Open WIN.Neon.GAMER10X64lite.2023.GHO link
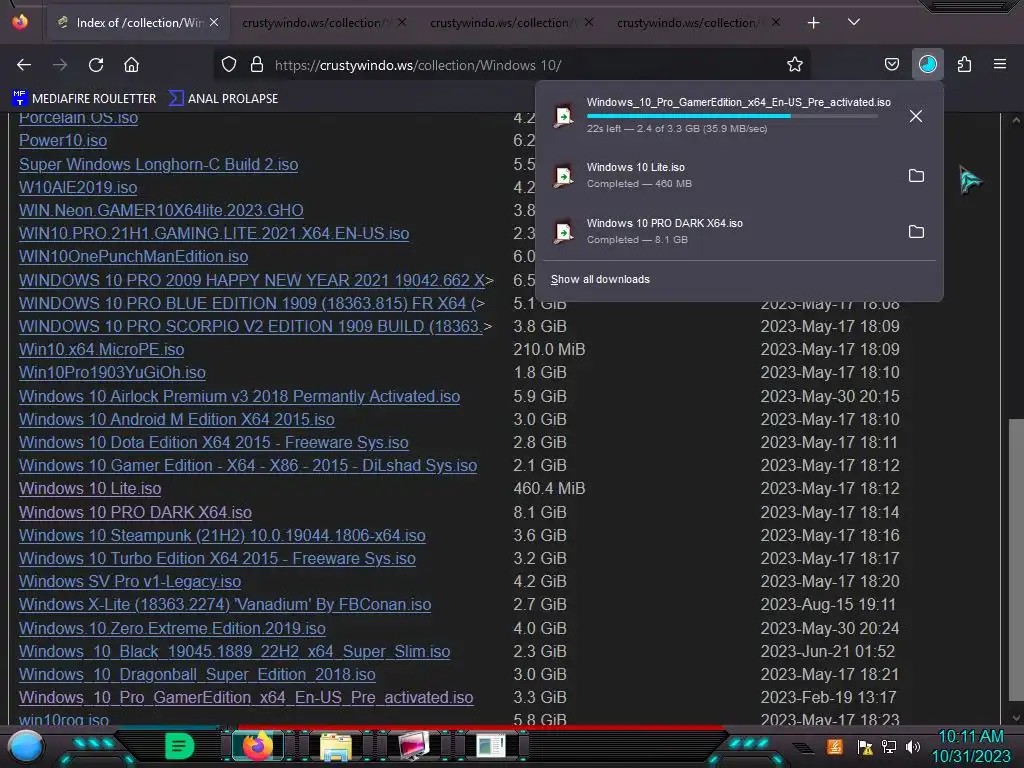1024x768 pixels. 161,210
